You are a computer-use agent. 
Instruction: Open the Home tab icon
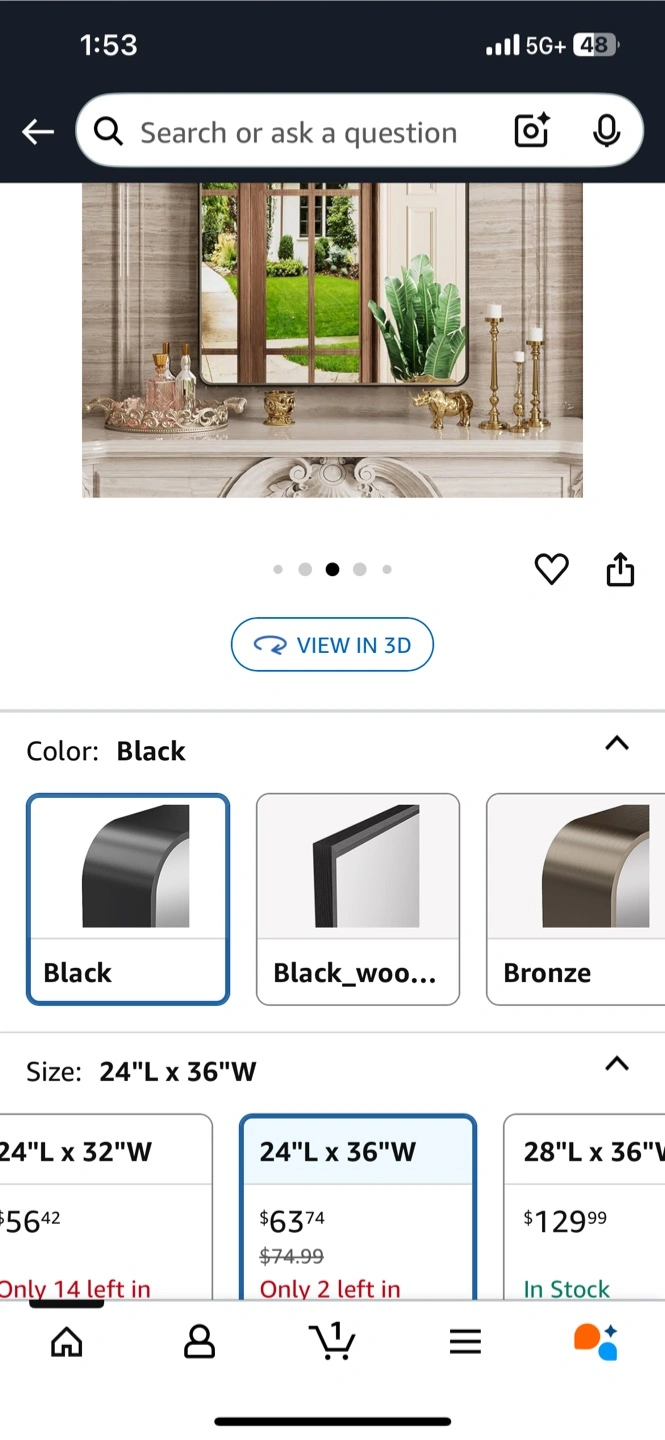pyautogui.click(x=67, y=1342)
